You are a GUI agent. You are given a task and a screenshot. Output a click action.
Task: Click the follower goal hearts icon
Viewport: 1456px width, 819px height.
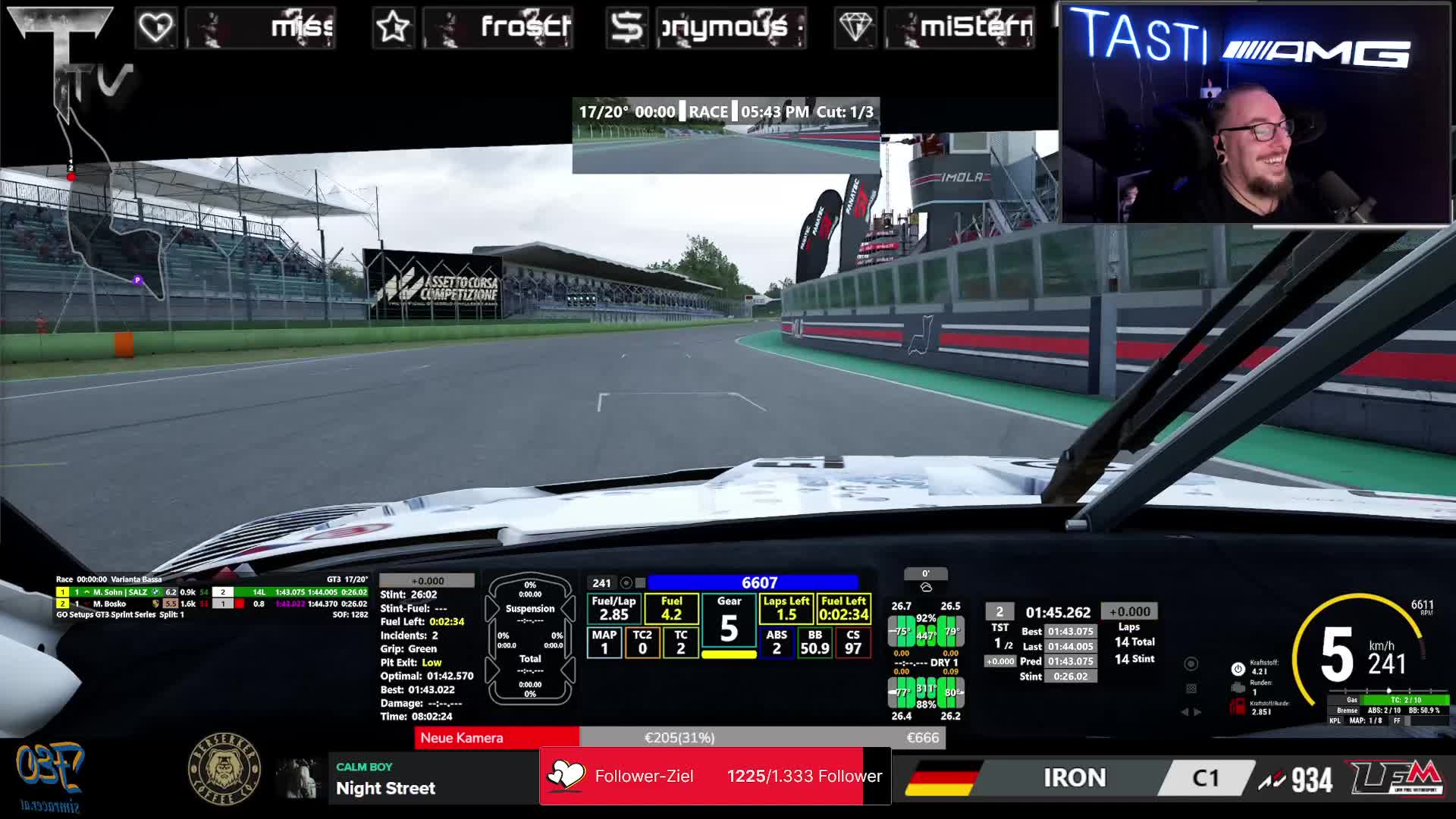click(x=566, y=776)
